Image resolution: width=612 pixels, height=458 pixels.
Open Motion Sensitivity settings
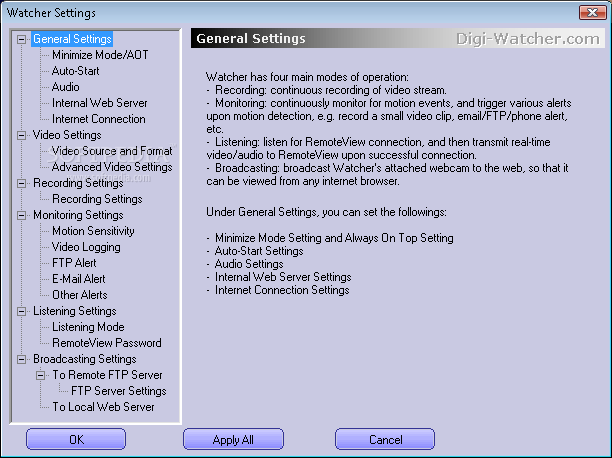click(93, 231)
